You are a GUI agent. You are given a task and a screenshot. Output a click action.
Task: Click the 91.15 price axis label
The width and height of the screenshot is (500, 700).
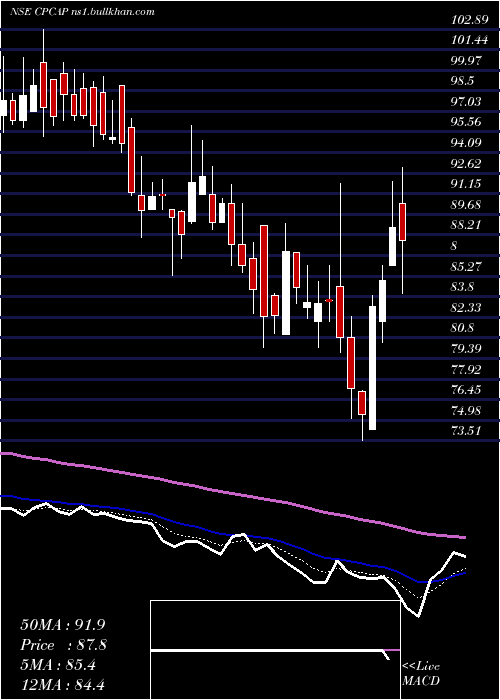pyautogui.click(x=466, y=184)
